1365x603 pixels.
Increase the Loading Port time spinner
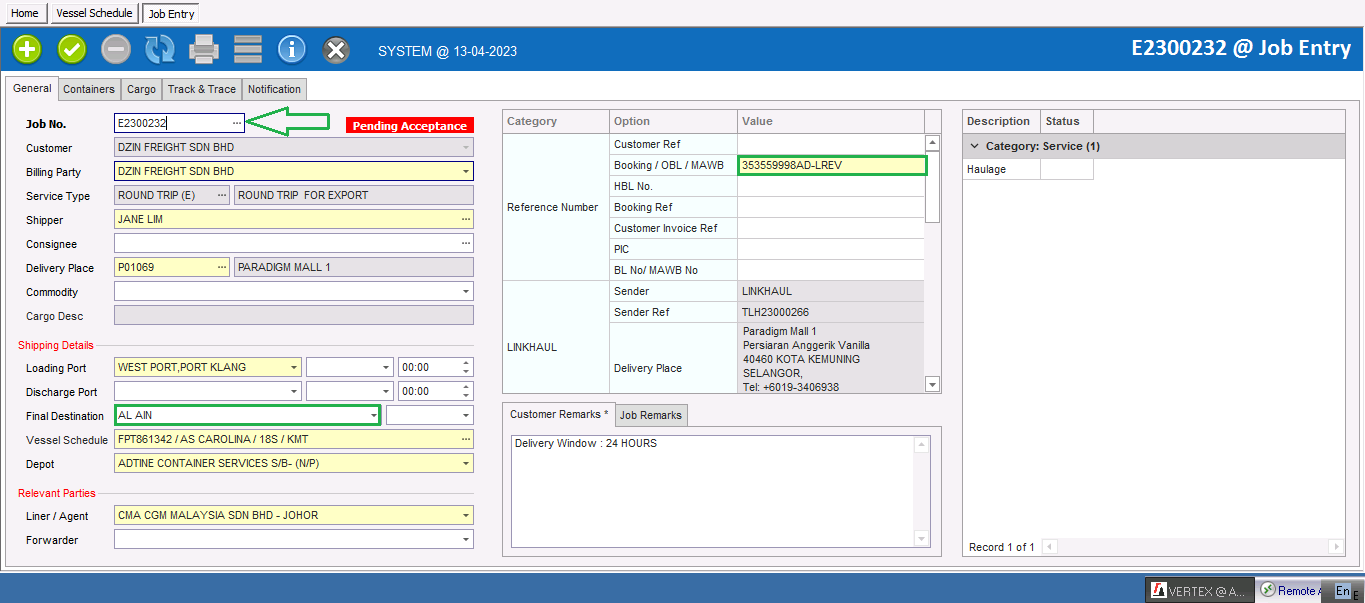pos(466,362)
